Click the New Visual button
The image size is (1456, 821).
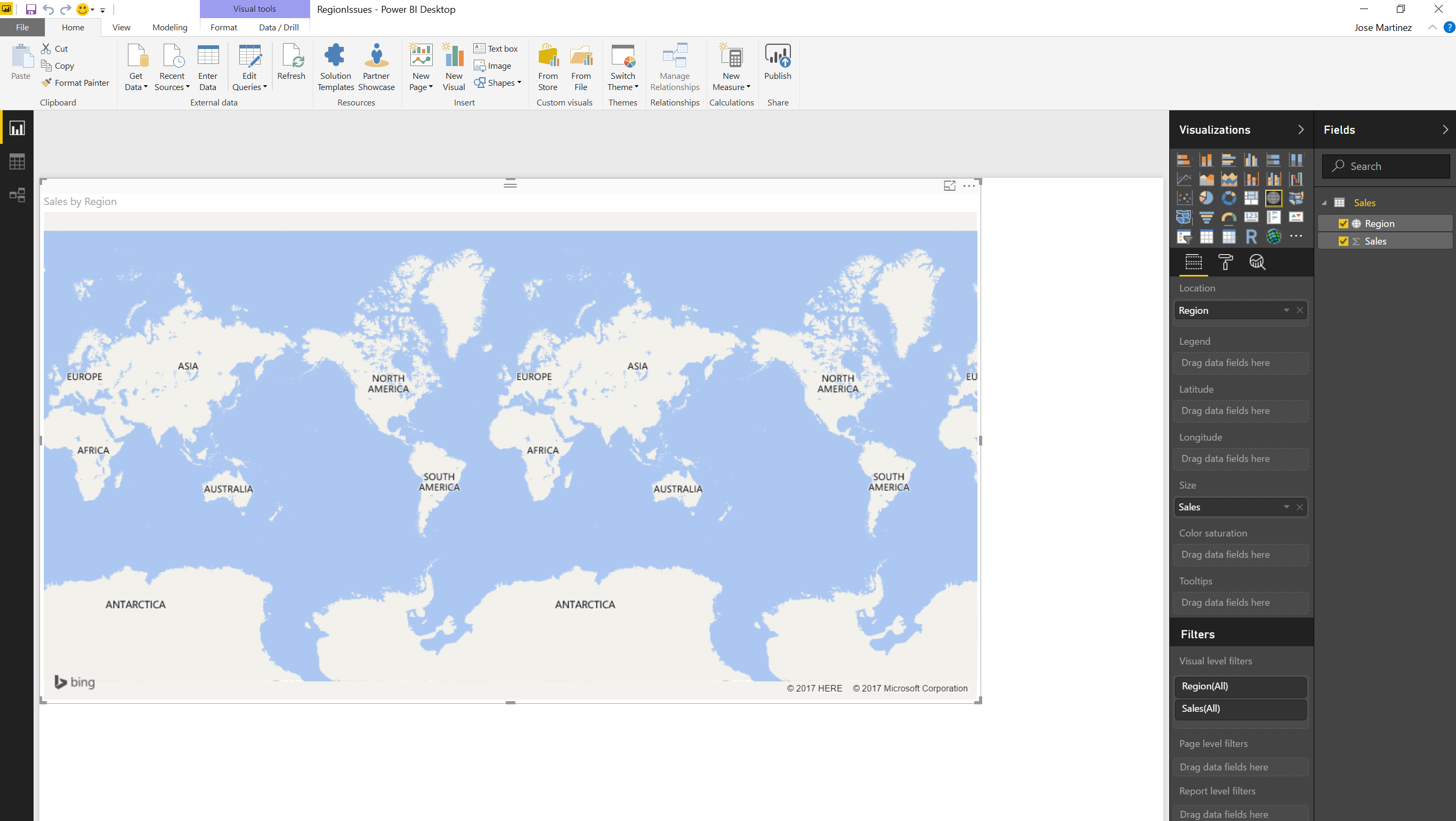tap(454, 67)
